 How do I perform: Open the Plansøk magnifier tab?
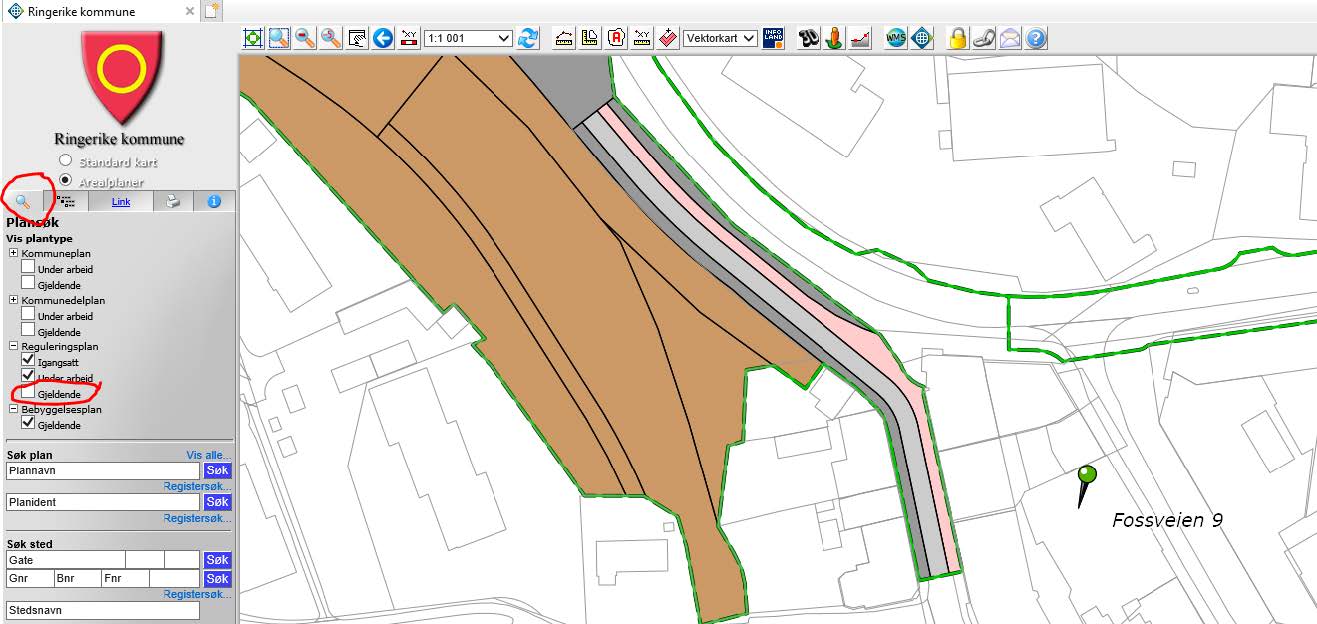pyautogui.click(x=22, y=201)
